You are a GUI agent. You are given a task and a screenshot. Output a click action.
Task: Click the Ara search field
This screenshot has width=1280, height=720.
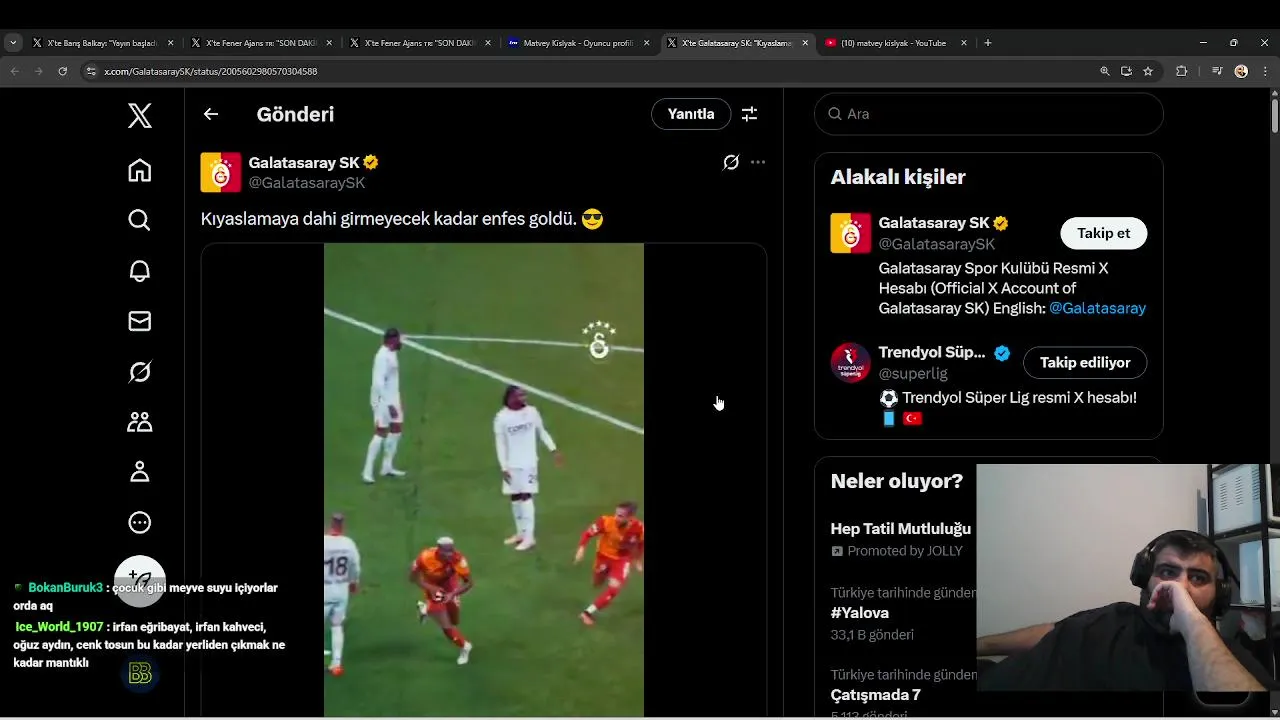989,114
